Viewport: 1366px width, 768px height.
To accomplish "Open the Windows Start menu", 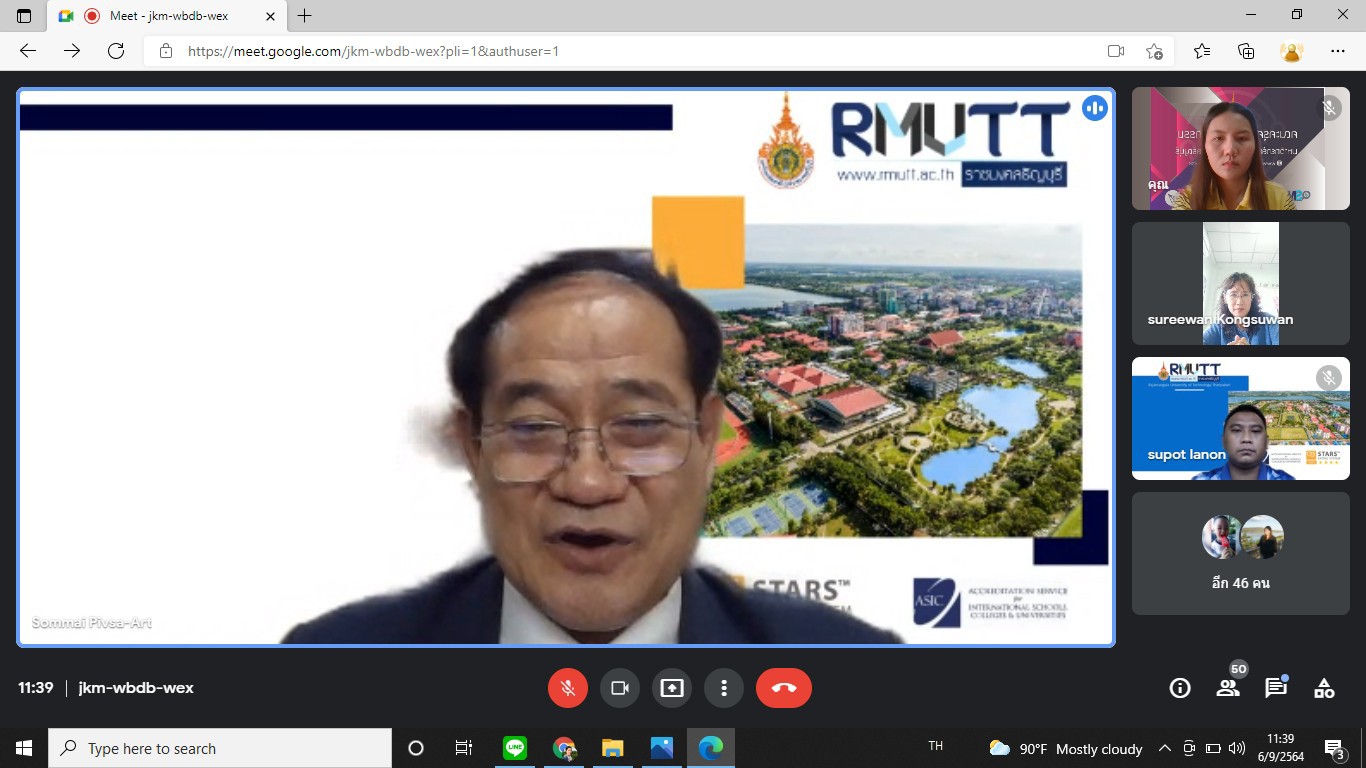I will click(24, 748).
